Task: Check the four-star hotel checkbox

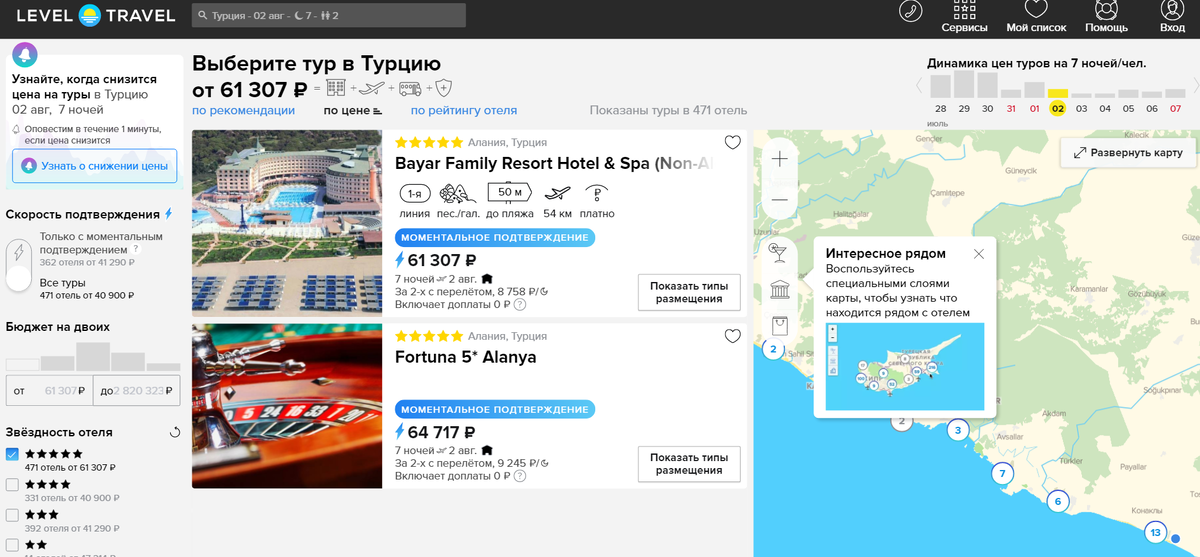Action: tap(12, 485)
